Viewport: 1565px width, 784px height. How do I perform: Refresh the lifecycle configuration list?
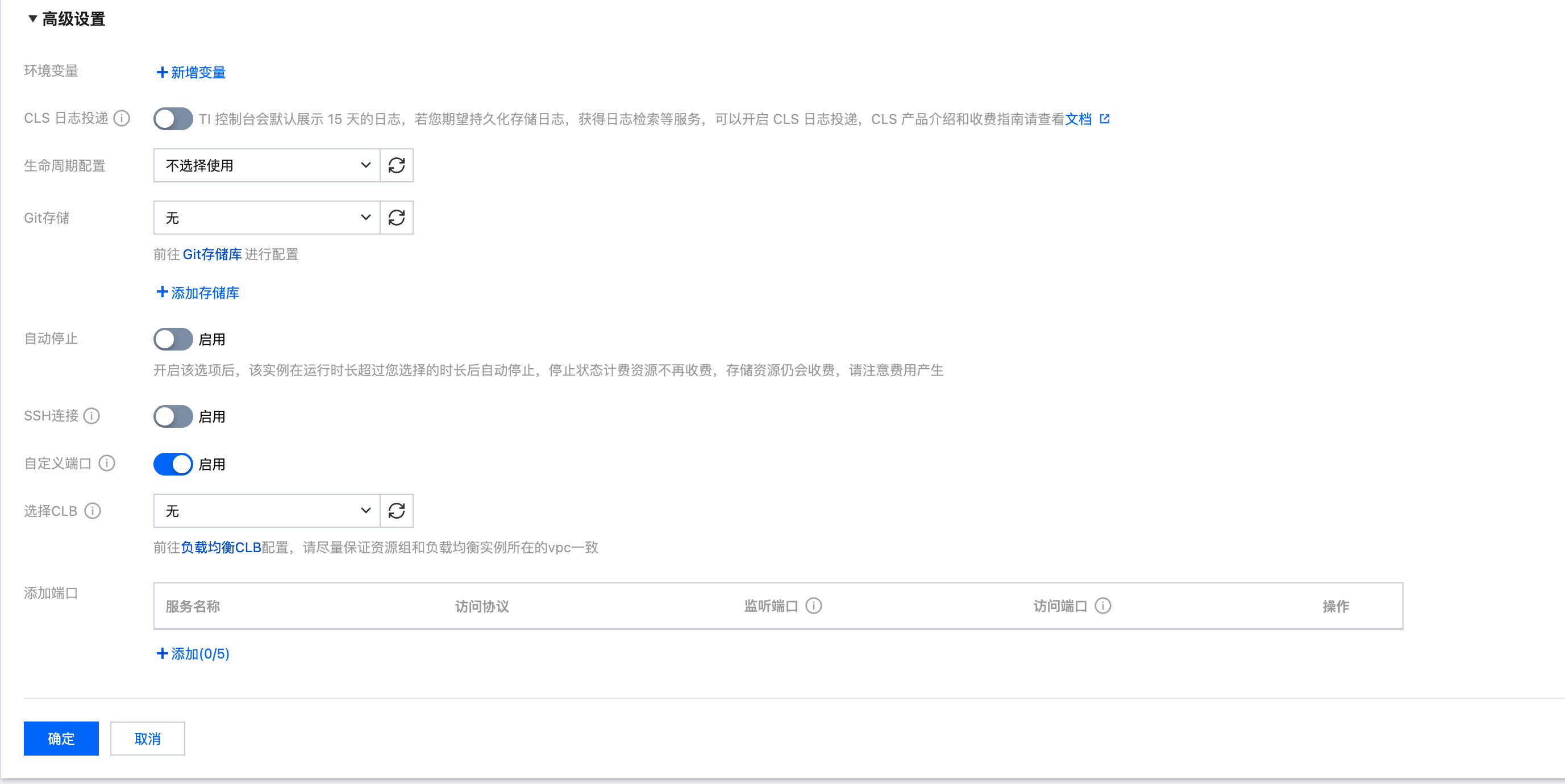point(396,165)
